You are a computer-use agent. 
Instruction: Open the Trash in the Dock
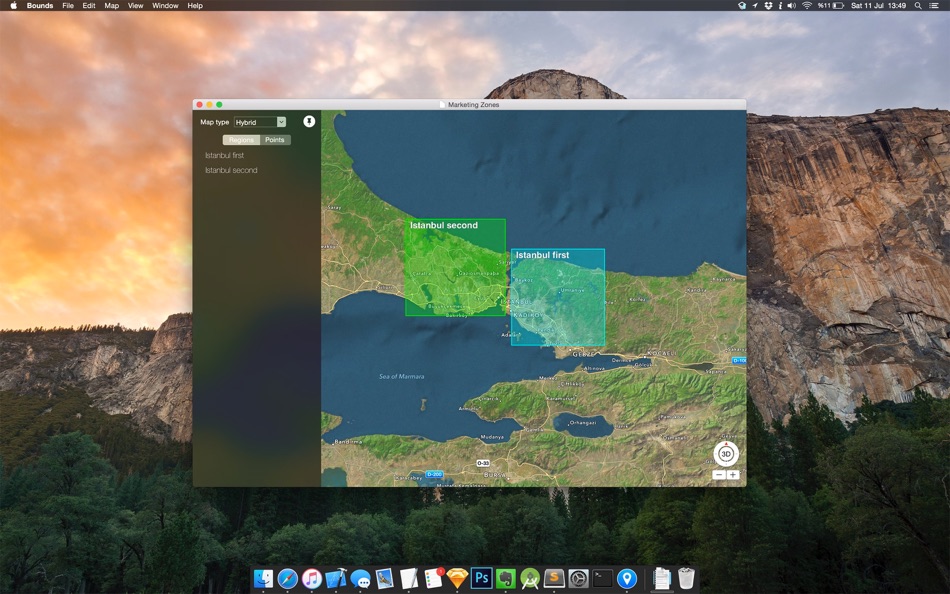pyautogui.click(x=686, y=578)
